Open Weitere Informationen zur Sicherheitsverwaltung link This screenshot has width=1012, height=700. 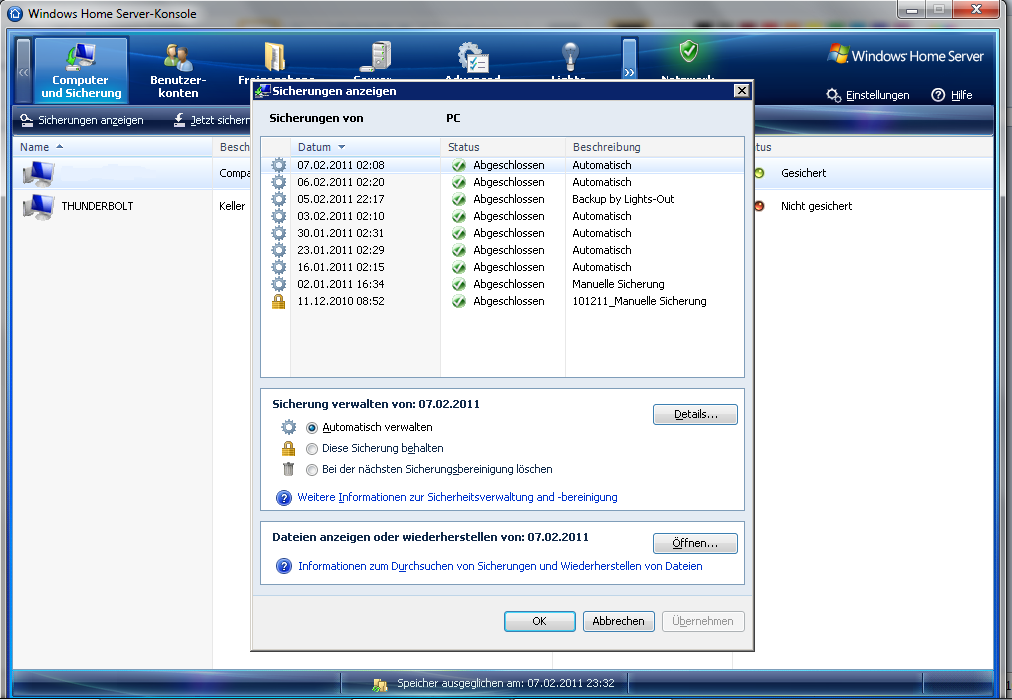[x=458, y=497]
